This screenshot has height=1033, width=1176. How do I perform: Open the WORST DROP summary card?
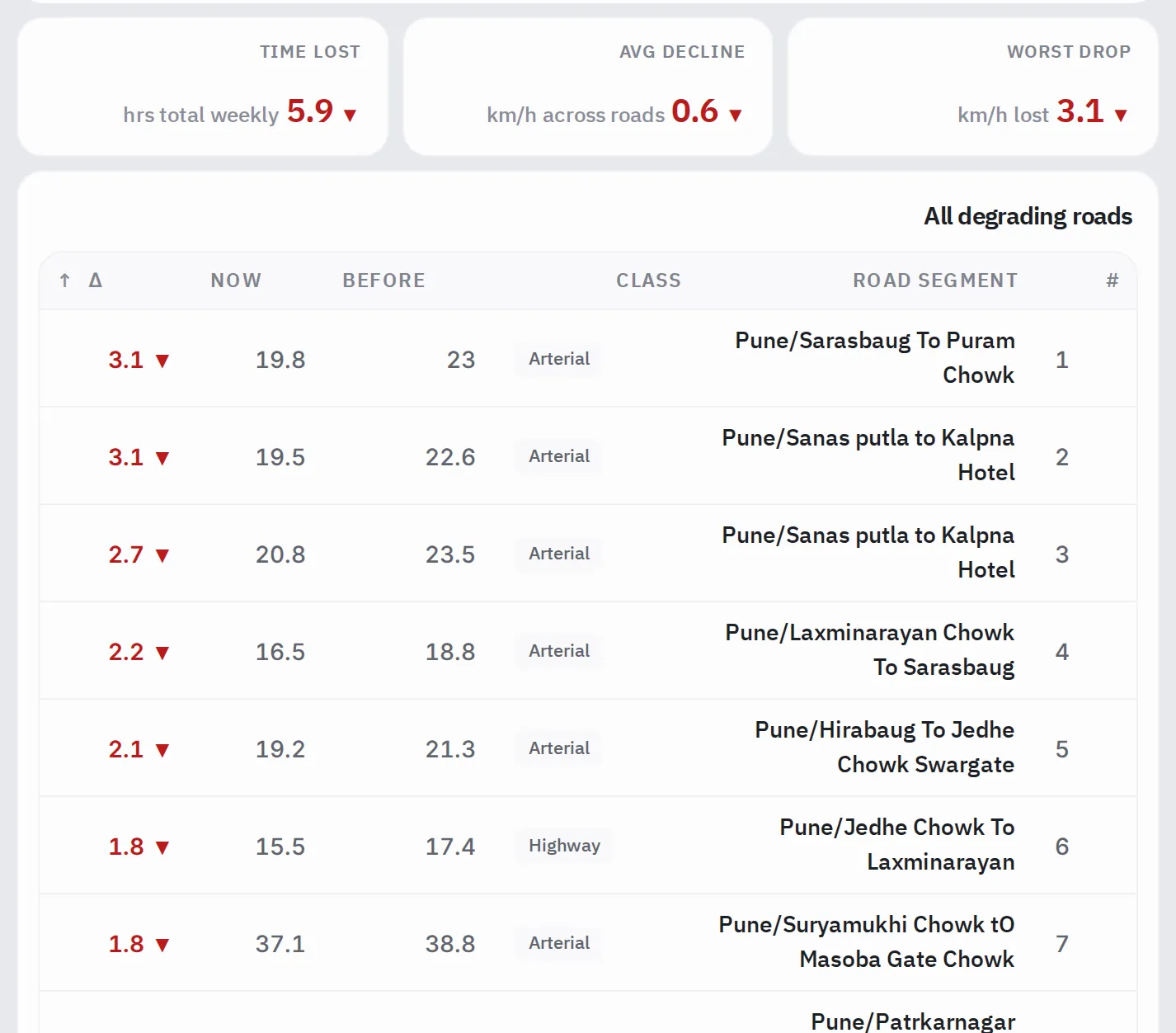973,87
